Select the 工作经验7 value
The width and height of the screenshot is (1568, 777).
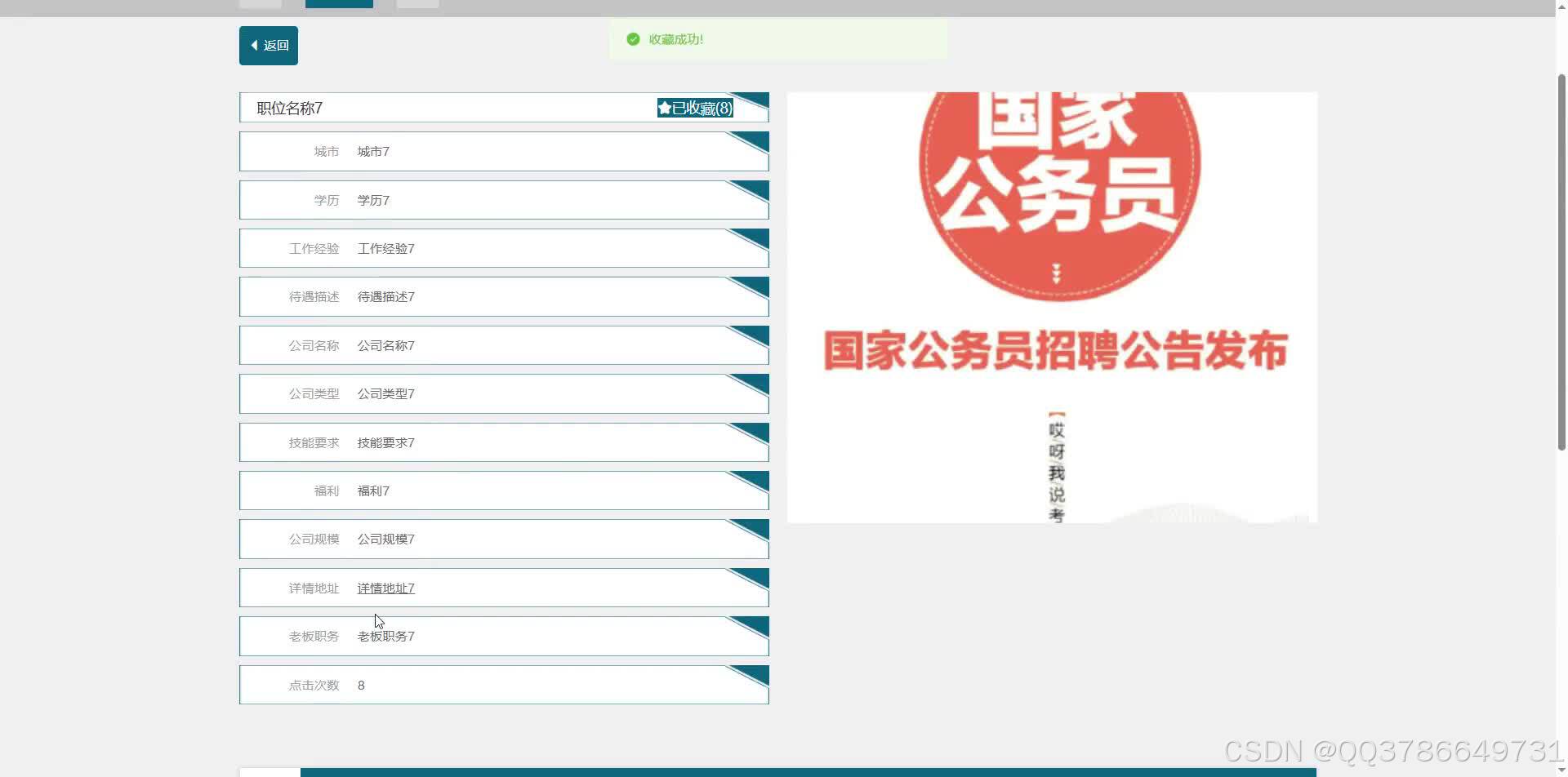click(x=385, y=248)
